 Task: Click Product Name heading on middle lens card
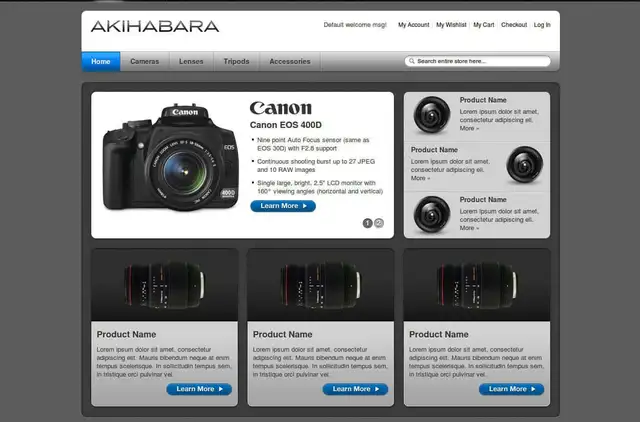282,334
